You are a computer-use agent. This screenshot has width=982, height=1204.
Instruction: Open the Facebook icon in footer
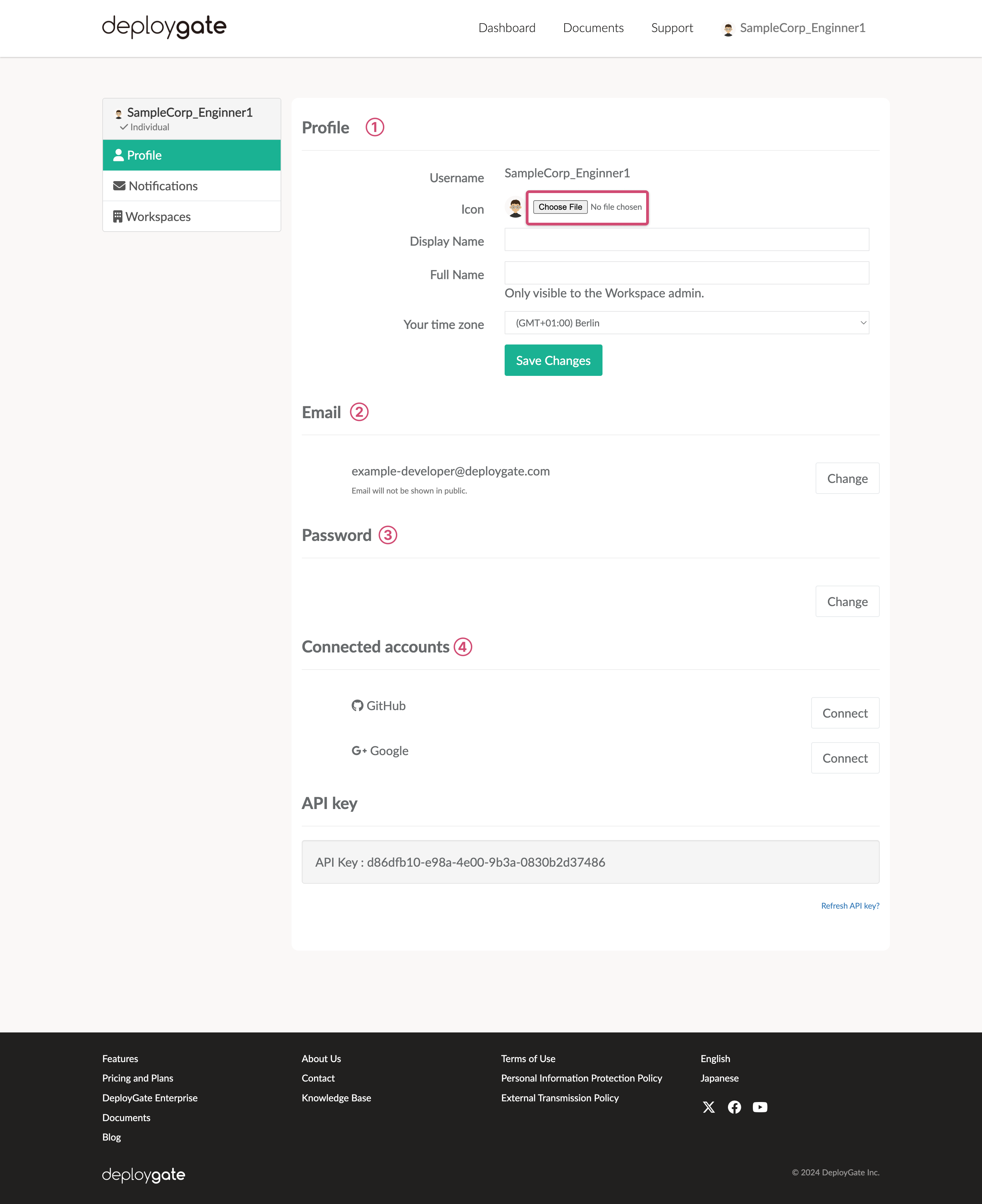click(734, 1107)
